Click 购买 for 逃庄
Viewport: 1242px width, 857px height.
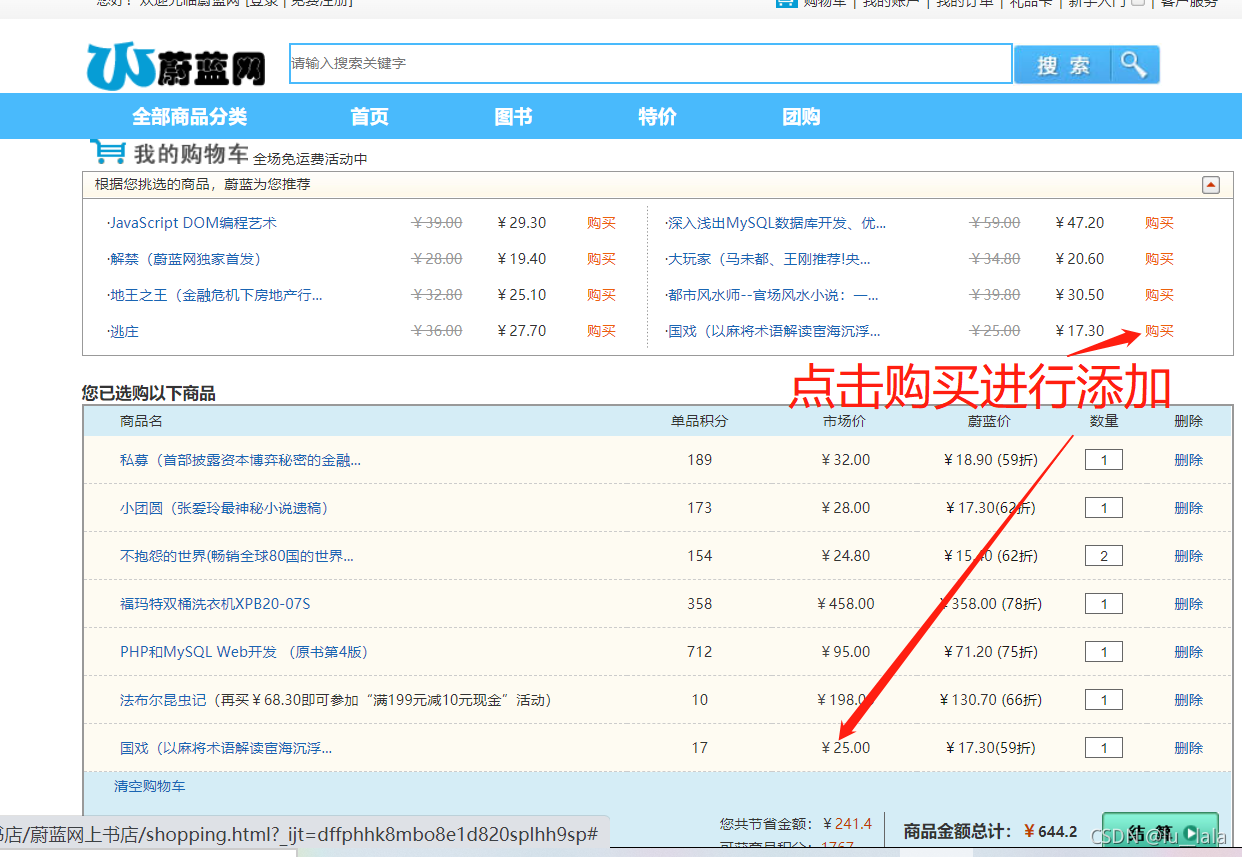click(601, 331)
